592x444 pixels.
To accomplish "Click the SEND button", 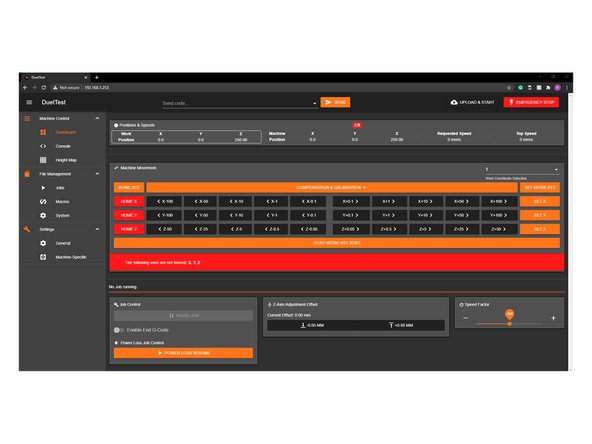I will point(335,102).
